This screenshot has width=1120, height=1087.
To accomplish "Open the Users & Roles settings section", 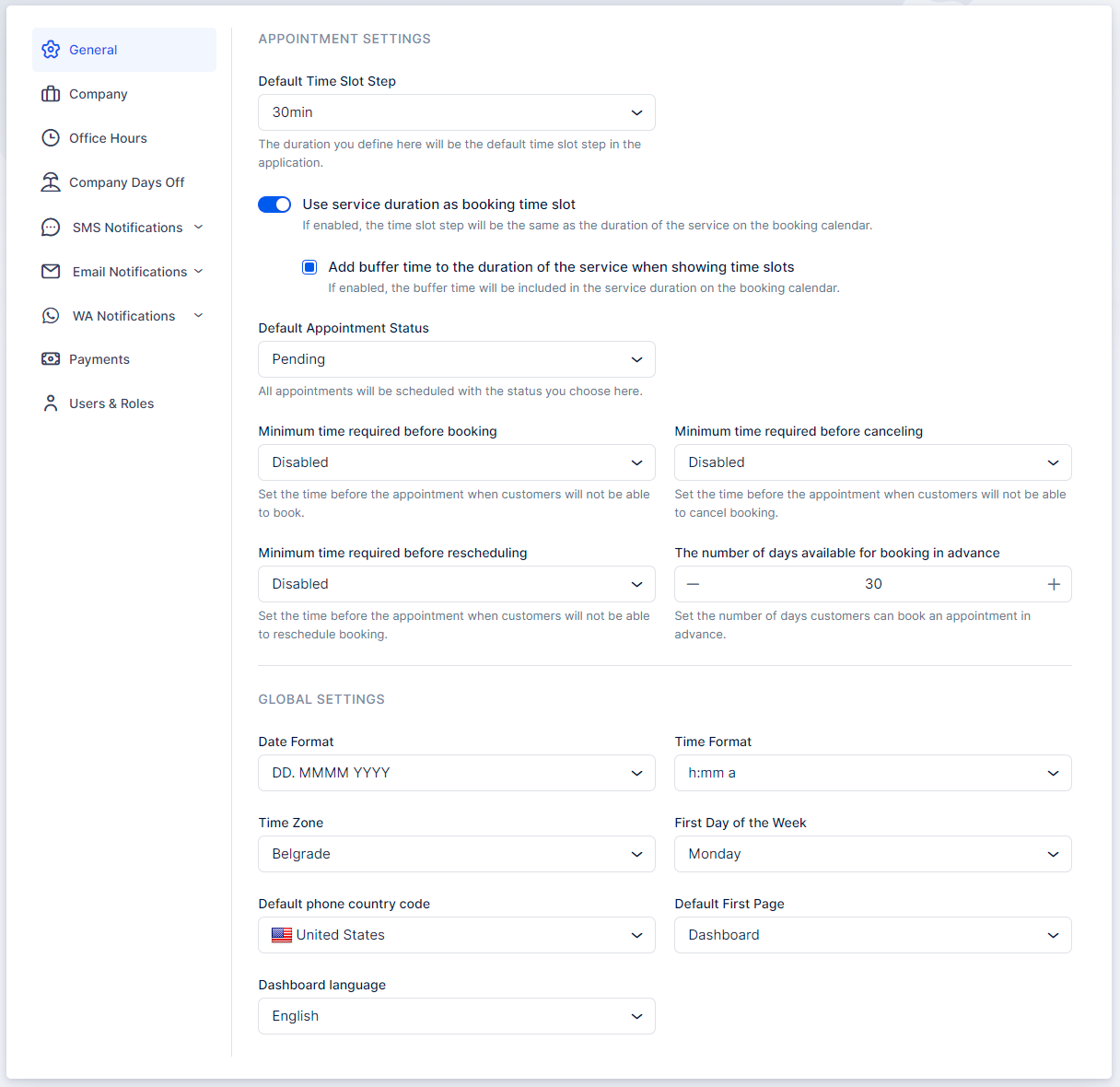I will click(x=111, y=403).
